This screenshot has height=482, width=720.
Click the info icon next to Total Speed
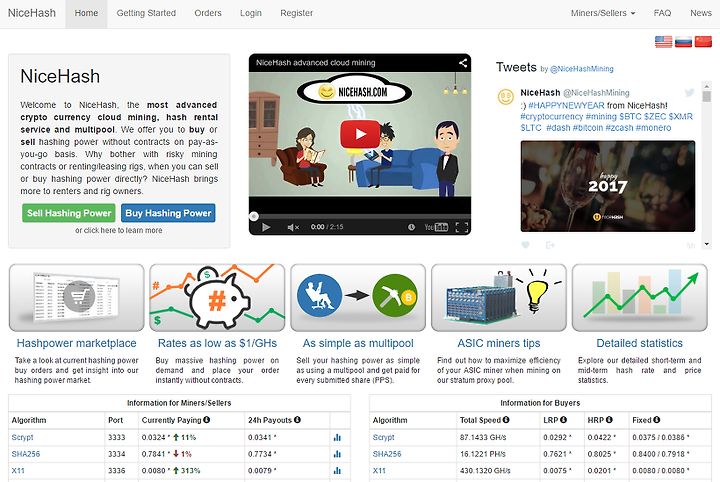tap(506, 420)
